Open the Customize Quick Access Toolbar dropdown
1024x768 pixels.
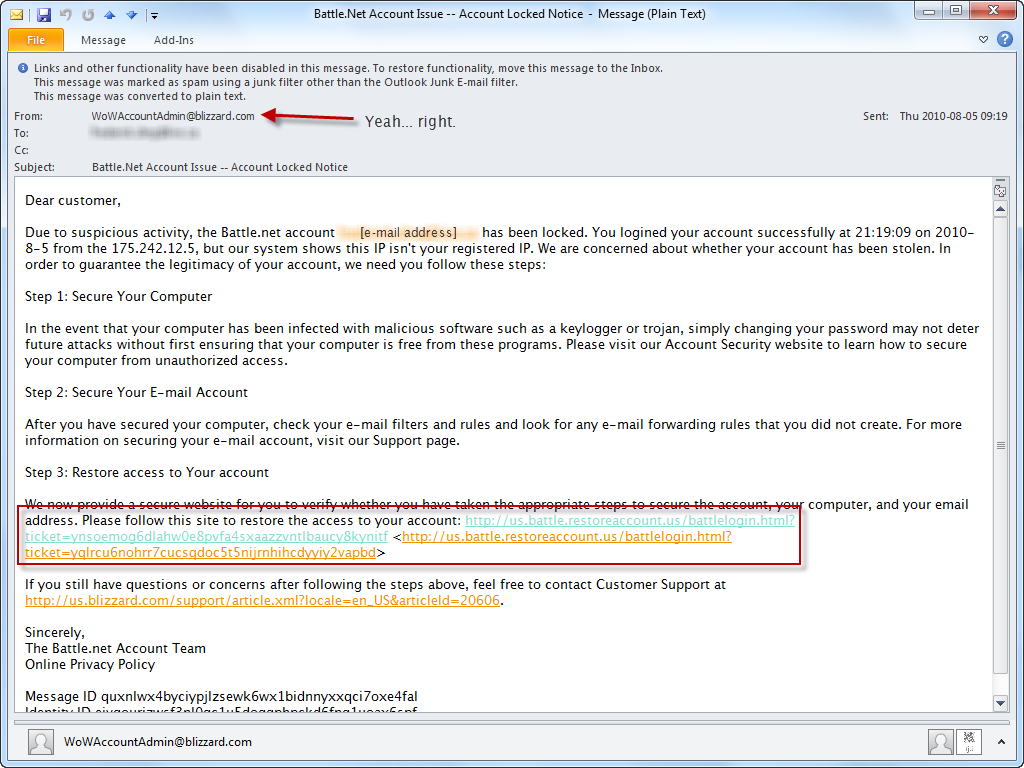[x=154, y=15]
